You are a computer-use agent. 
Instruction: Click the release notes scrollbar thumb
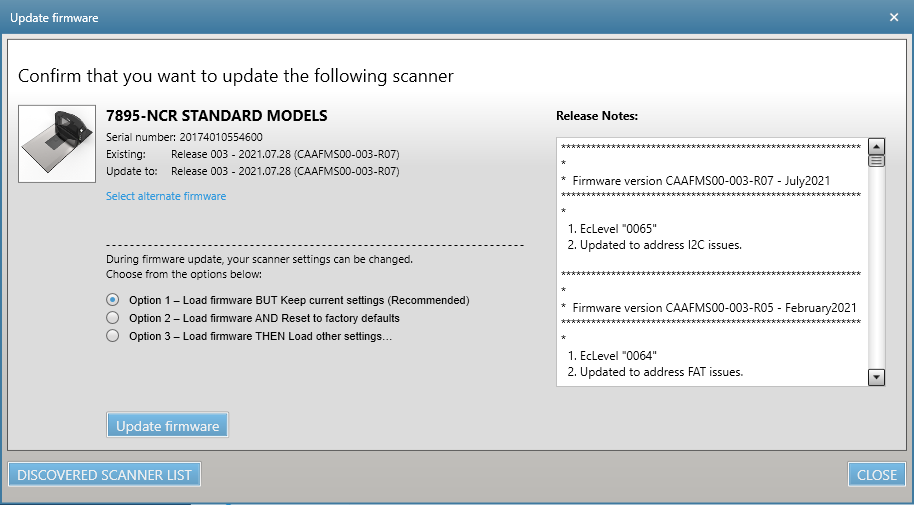click(877, 161)
